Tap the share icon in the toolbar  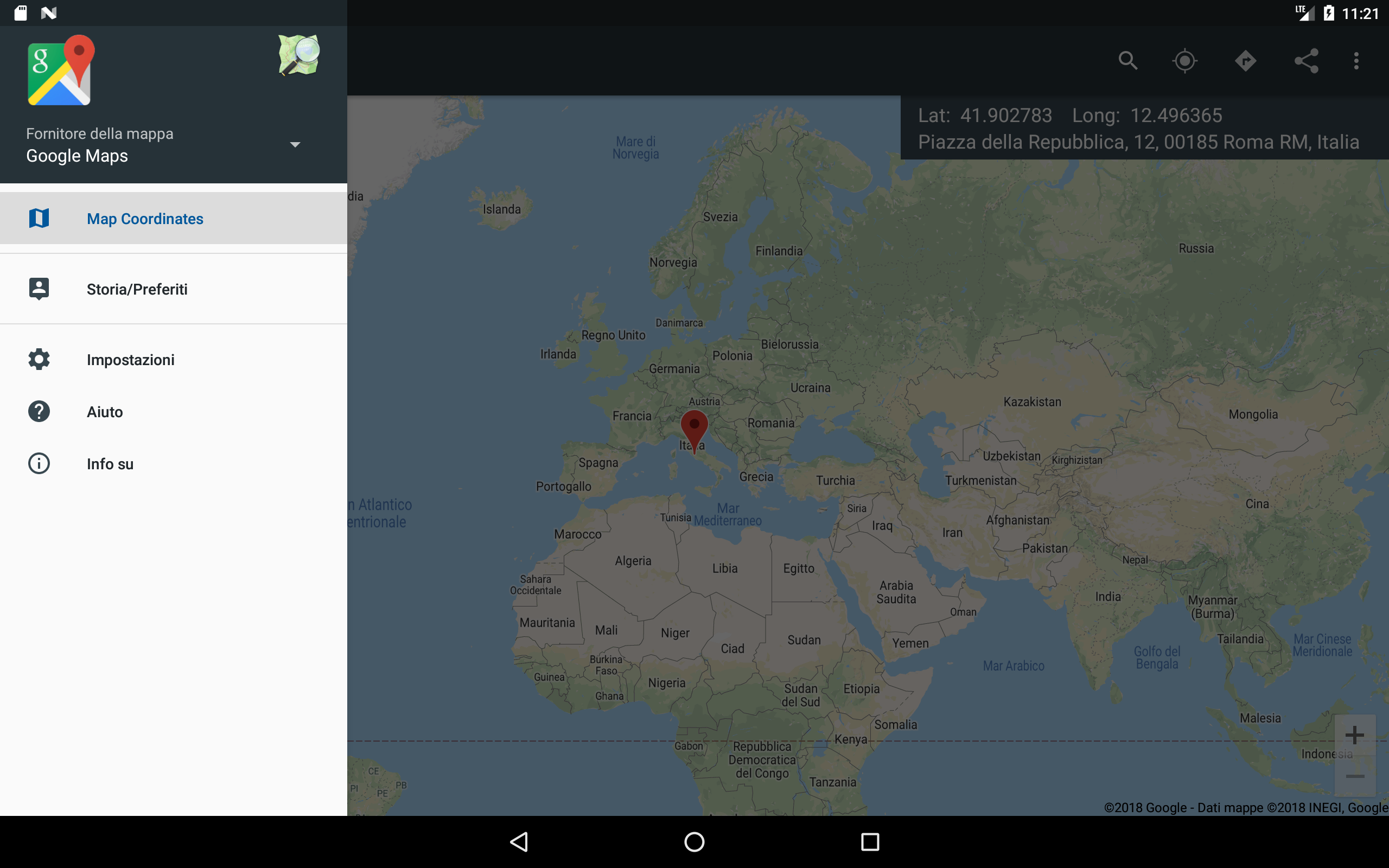click(1307, 61)
